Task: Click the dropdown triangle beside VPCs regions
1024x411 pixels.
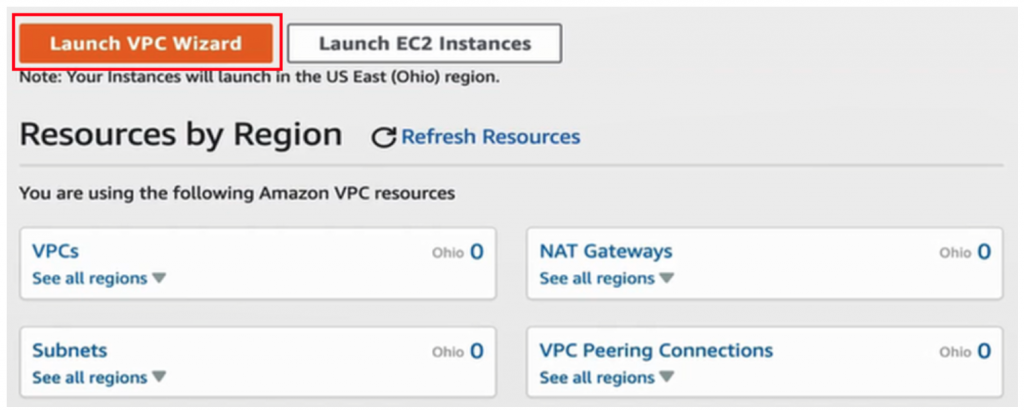Action: (x=159, y=278)
